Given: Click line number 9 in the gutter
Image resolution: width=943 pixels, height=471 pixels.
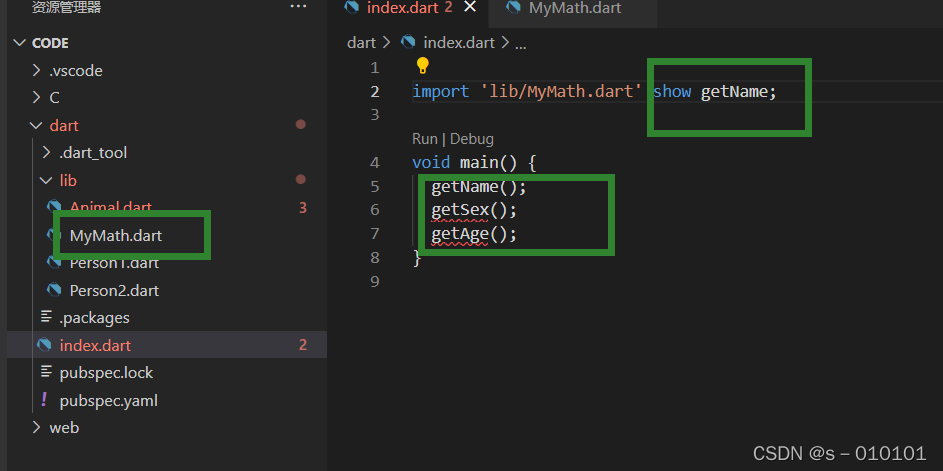Looking at the screenshot, I should click(375, 282).
